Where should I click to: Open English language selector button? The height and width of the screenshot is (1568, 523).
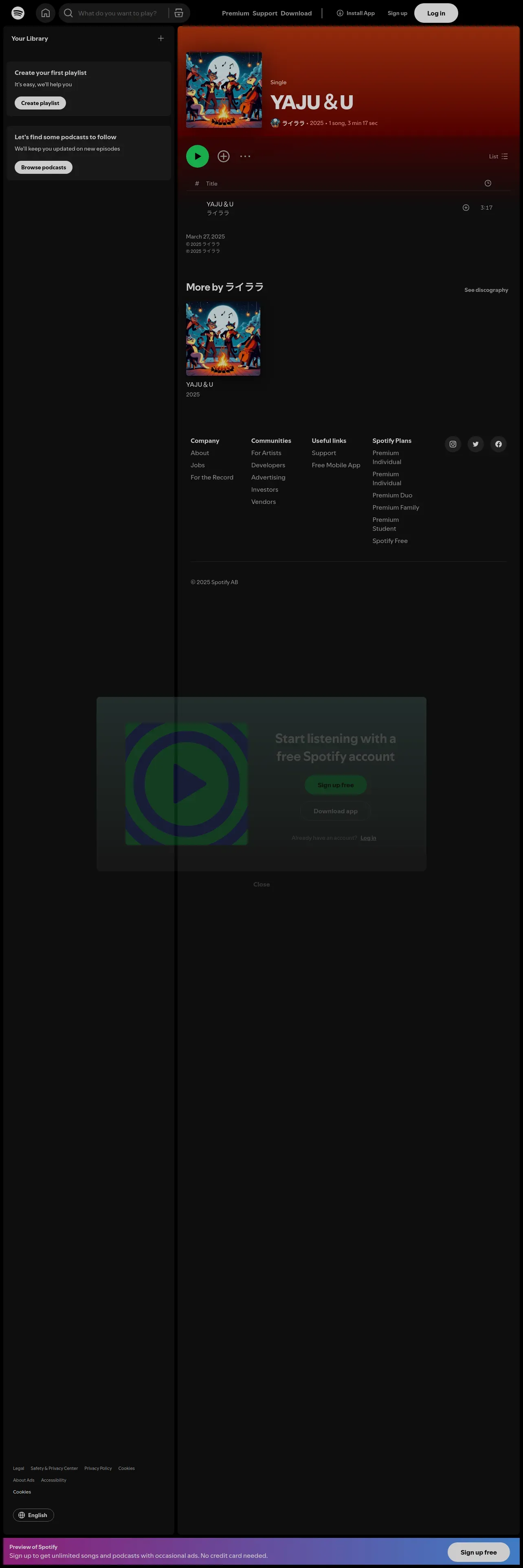33,1515
